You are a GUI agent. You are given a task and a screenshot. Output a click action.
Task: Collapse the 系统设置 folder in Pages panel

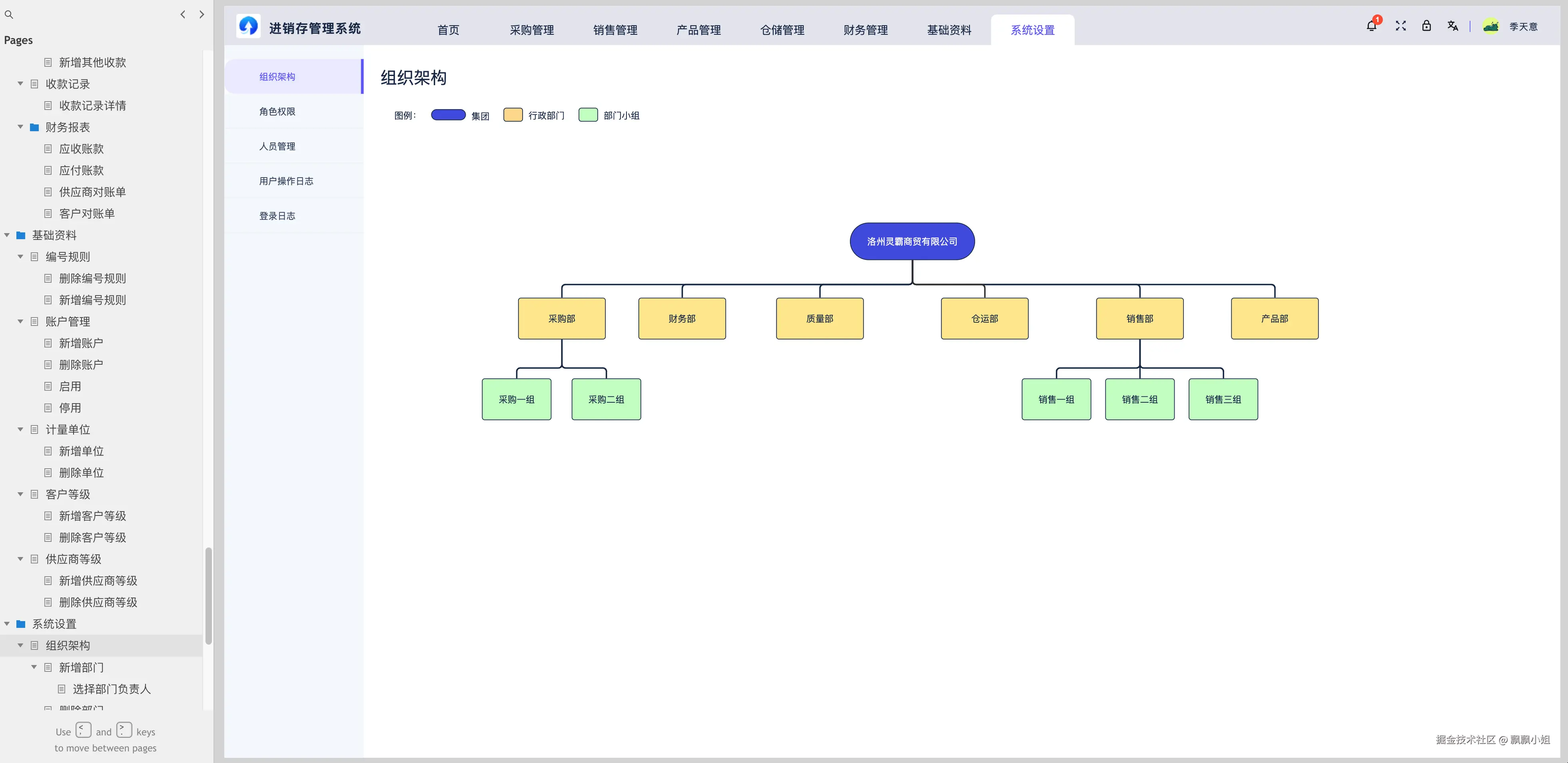pos(6,623)
